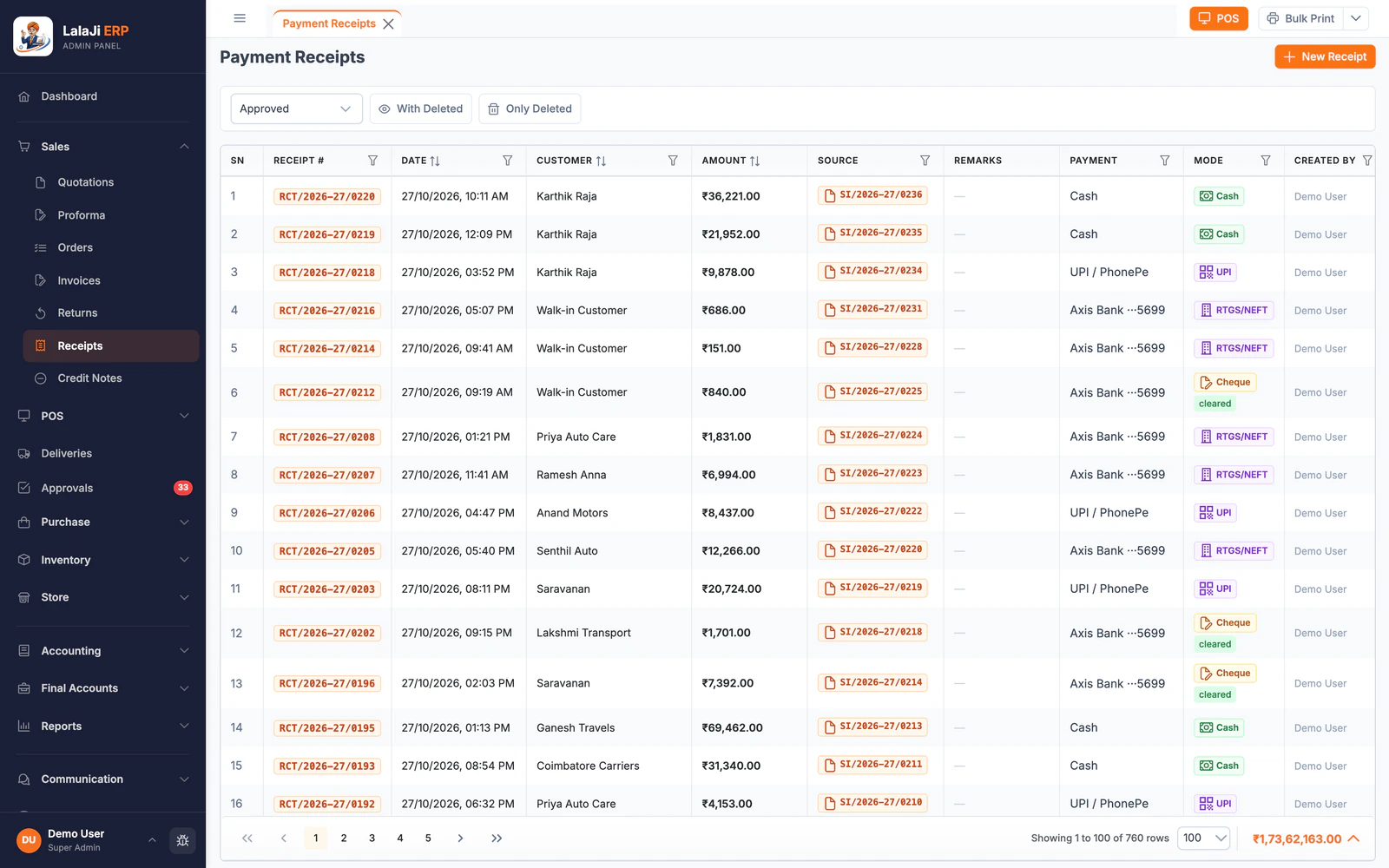This screenshot has height=868, width=1389.
Task: Open the Receipt # column filter icon
Action: 372,161
